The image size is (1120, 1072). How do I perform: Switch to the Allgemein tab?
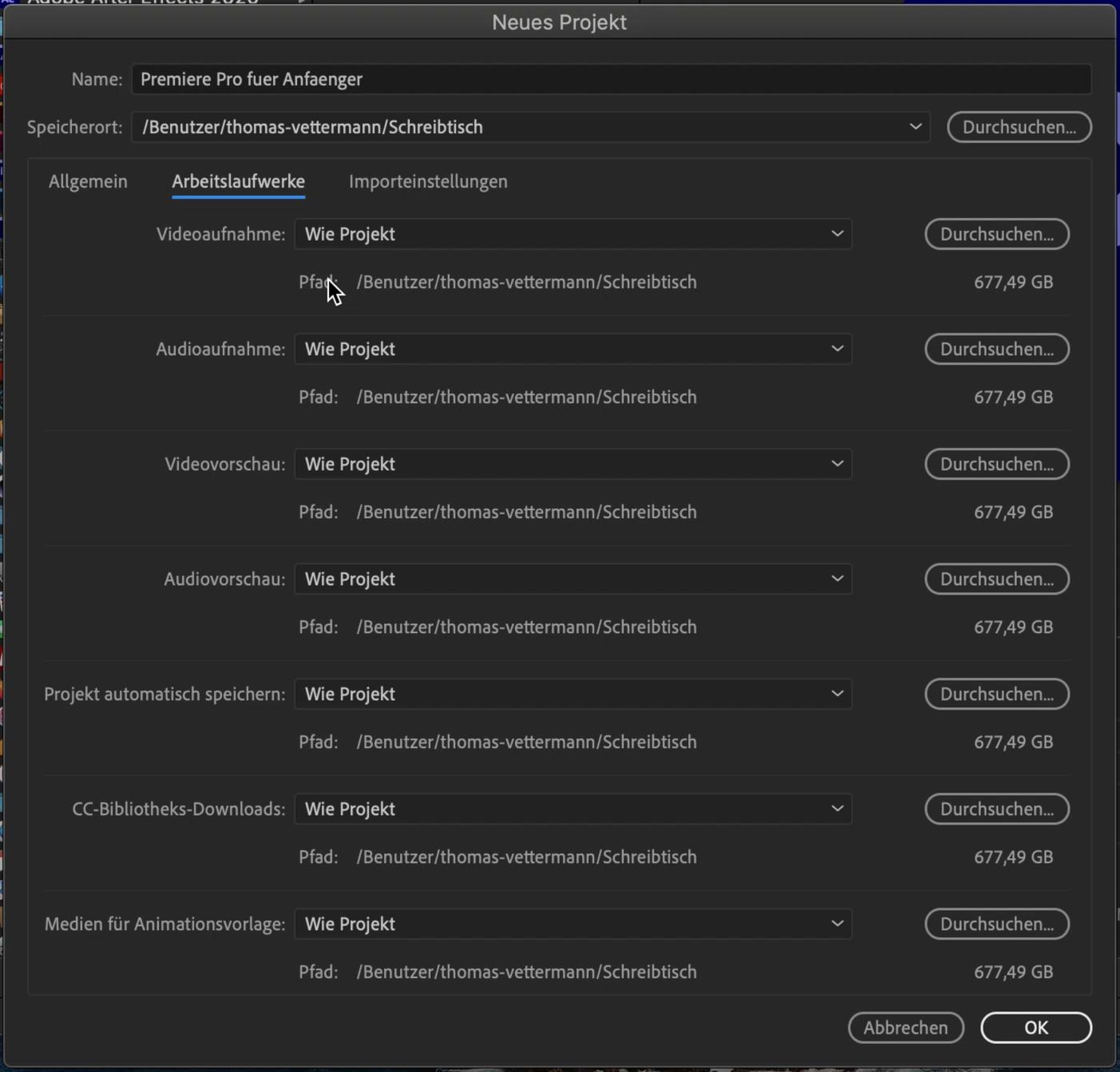pos(88,181)
